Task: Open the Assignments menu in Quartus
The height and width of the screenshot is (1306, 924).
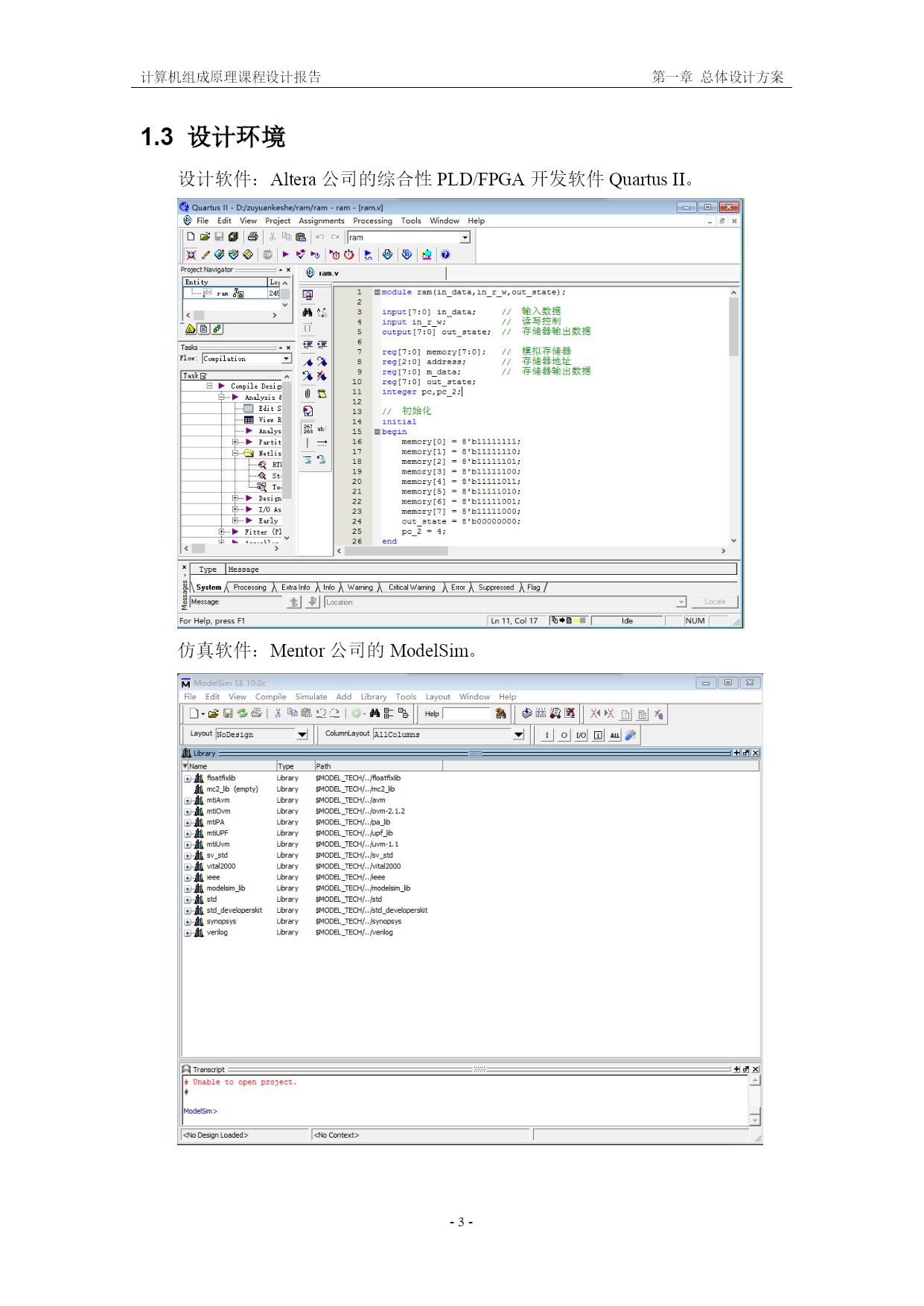Action: click(x=322, y=221)
